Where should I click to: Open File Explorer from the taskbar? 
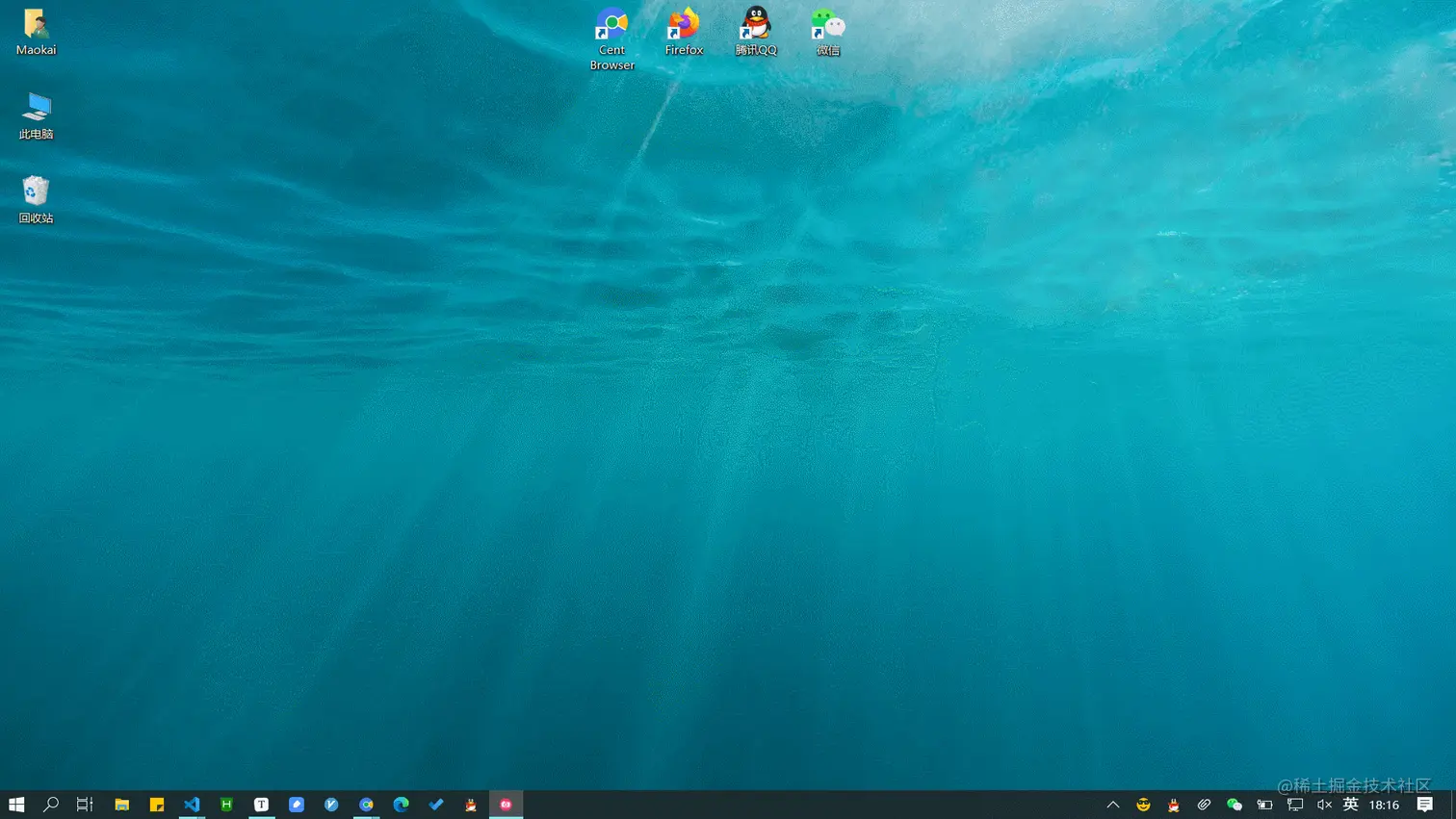coord(122,805)
